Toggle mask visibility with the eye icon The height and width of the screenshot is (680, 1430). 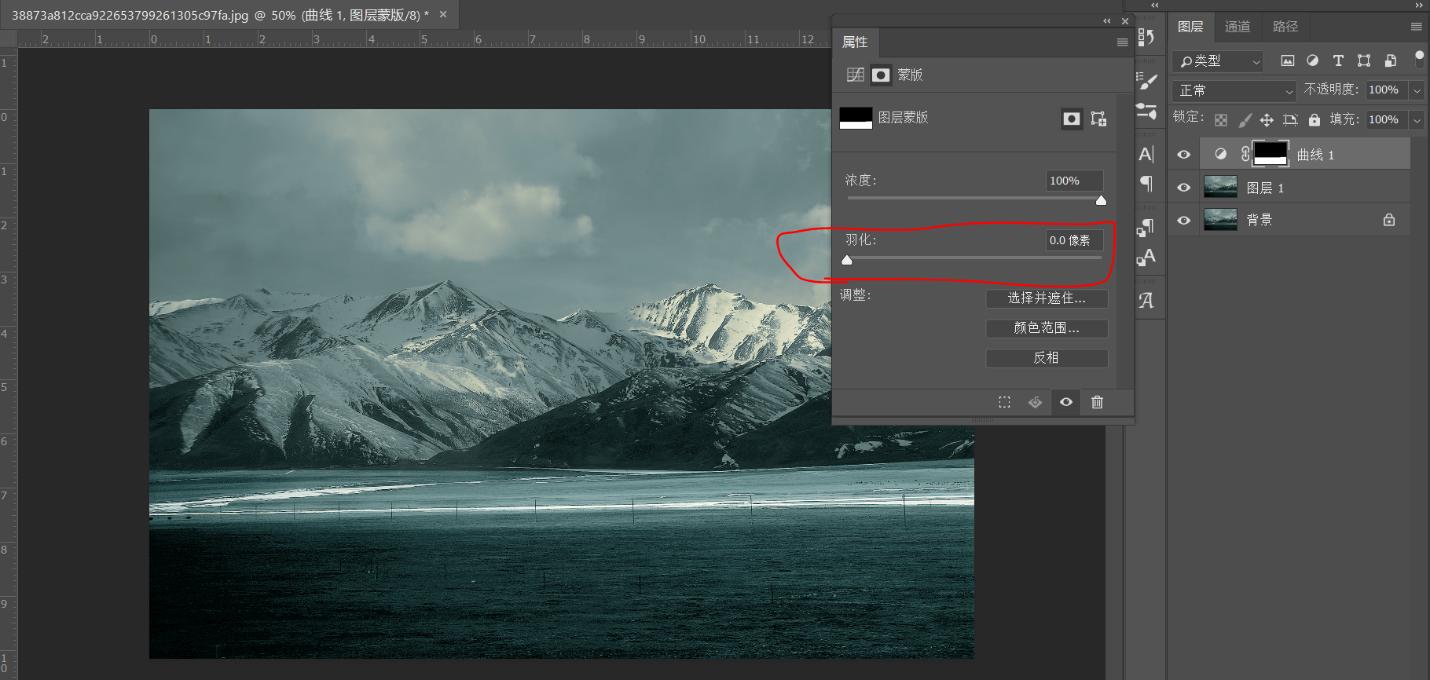(x=1065, y=402)
